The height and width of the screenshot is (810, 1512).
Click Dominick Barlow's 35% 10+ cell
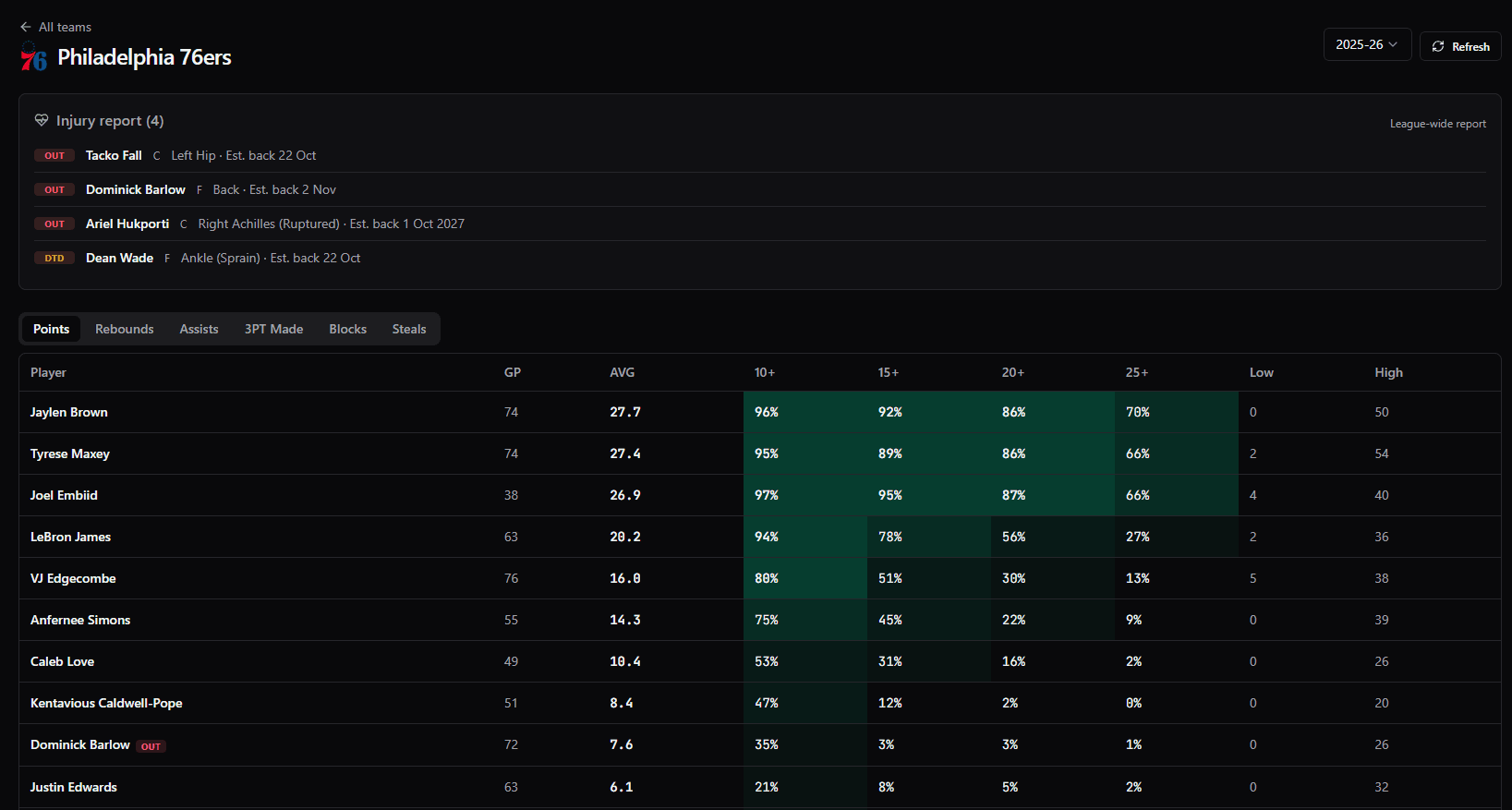(805, 744)
